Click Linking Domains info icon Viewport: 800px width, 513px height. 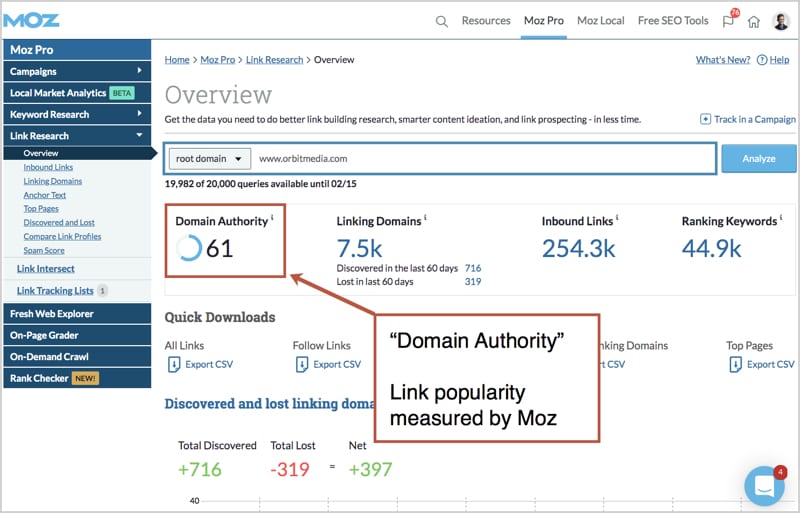[425, 217]
